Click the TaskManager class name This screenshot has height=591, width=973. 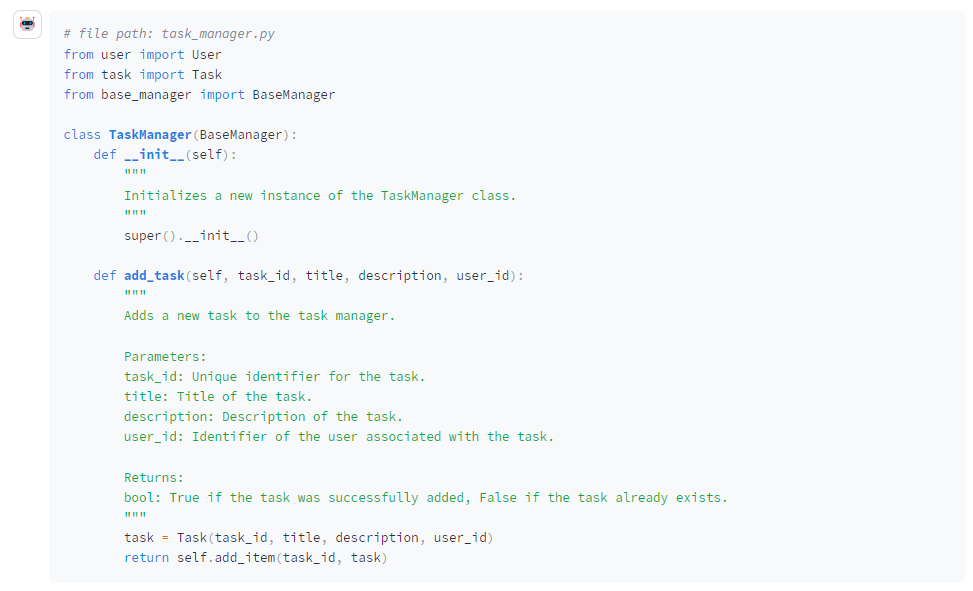[149, 135]
